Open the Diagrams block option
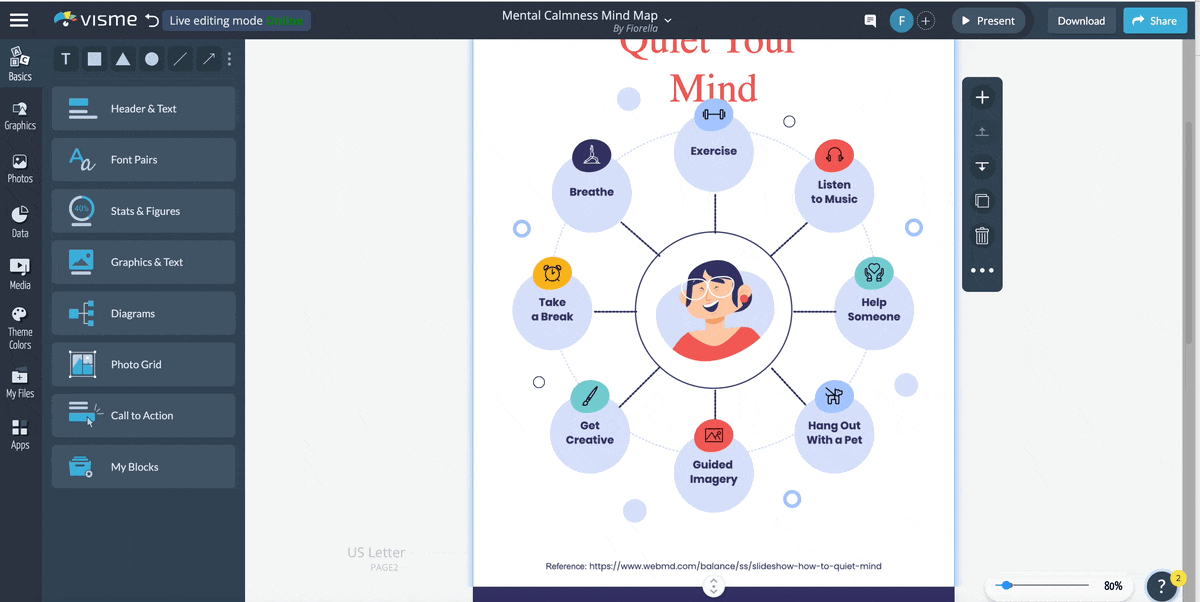The height and width of the screenshot is (602, 1200). pyautogui.click(x=143, y=313)
